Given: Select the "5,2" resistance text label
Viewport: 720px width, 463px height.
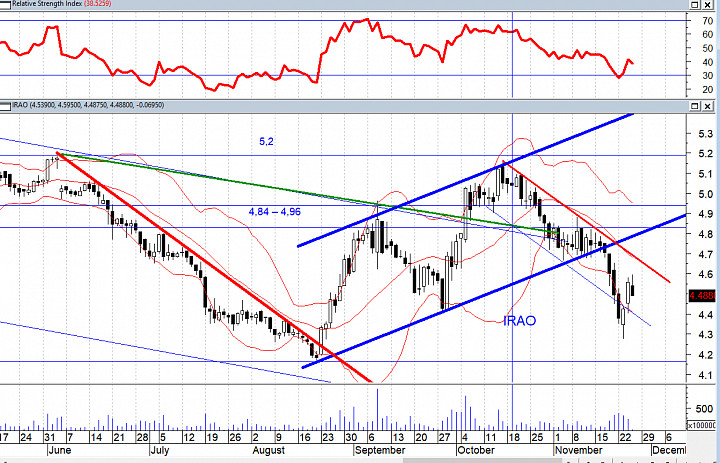Looking at the screenshot, I should pyautogui.click(x=266, y=142).
